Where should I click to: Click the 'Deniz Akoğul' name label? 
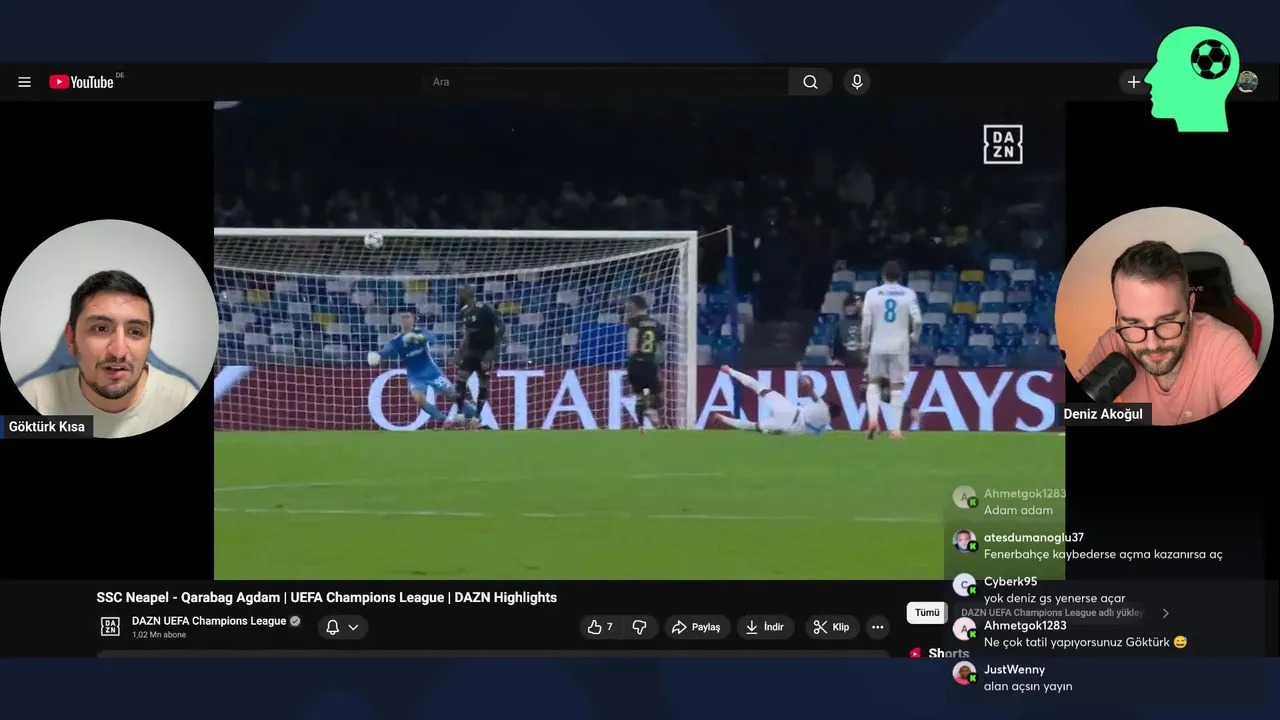(1103, 414)
